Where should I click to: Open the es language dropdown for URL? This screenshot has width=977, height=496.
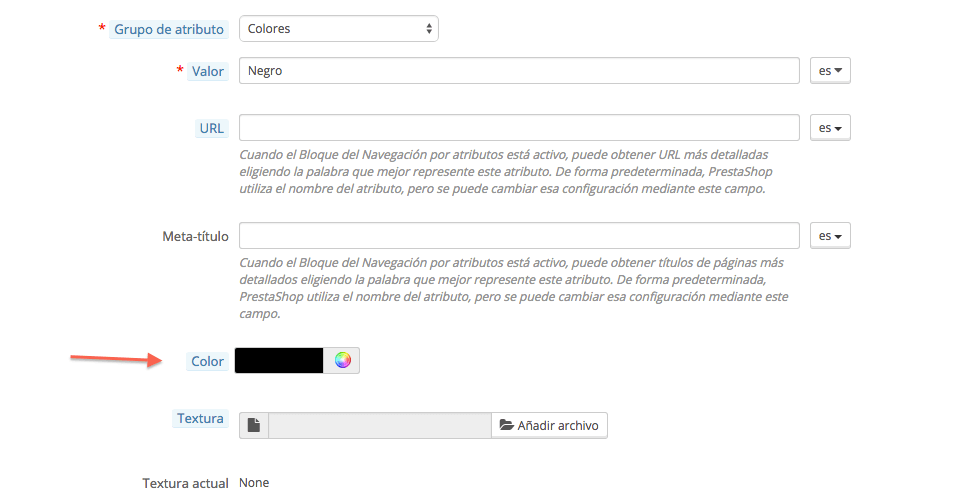[830, 128]
